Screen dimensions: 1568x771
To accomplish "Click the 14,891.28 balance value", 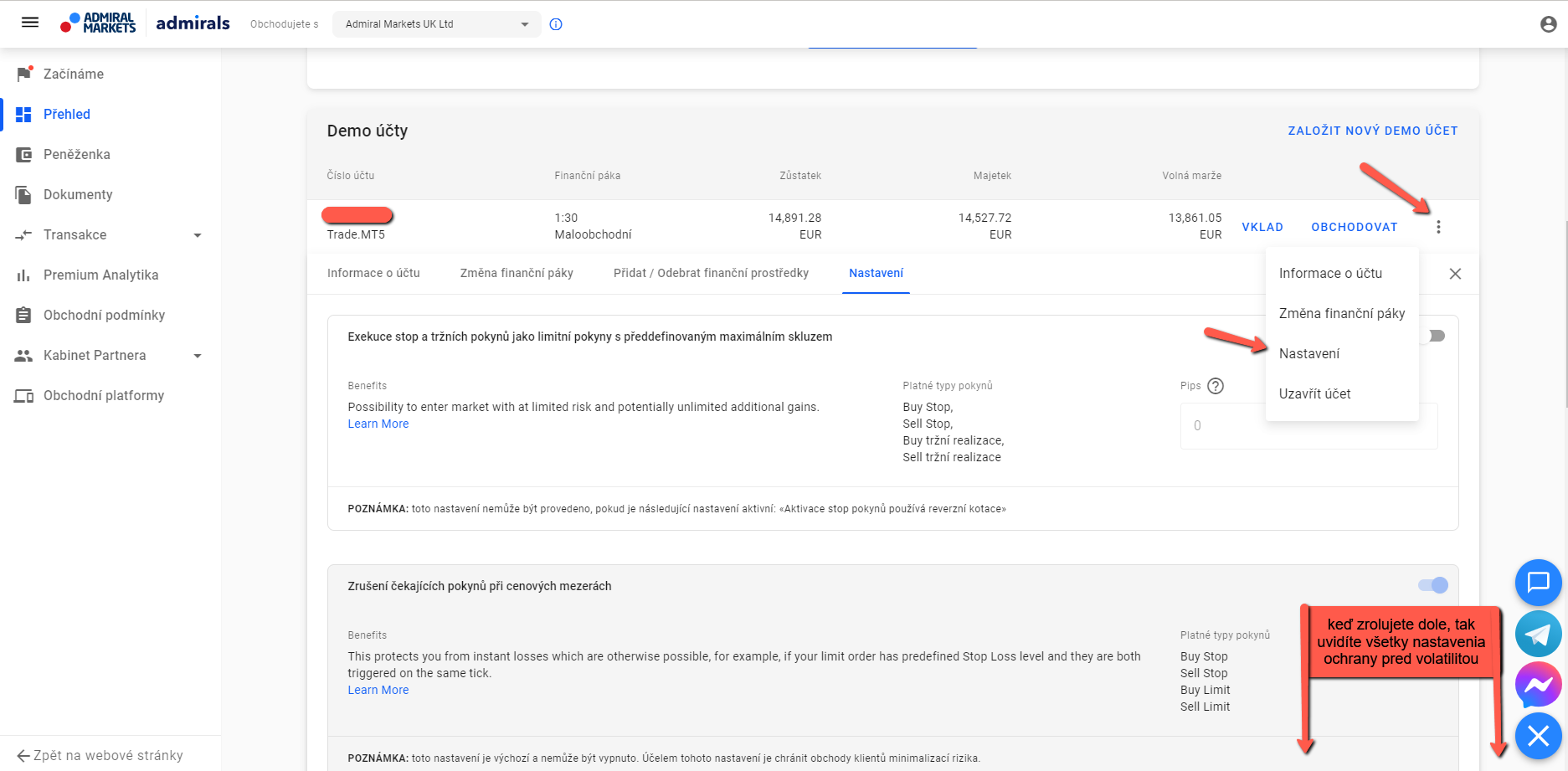I will click(794, 218).
